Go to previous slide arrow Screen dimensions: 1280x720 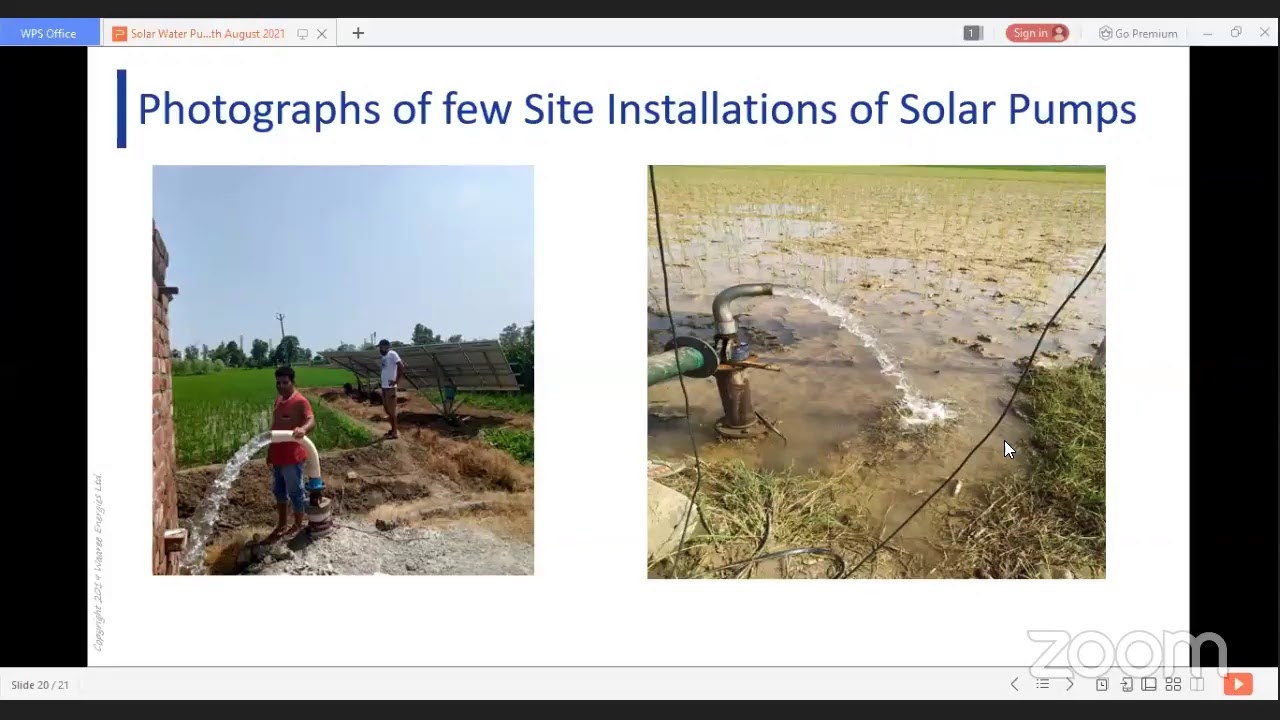(1014, 684)
